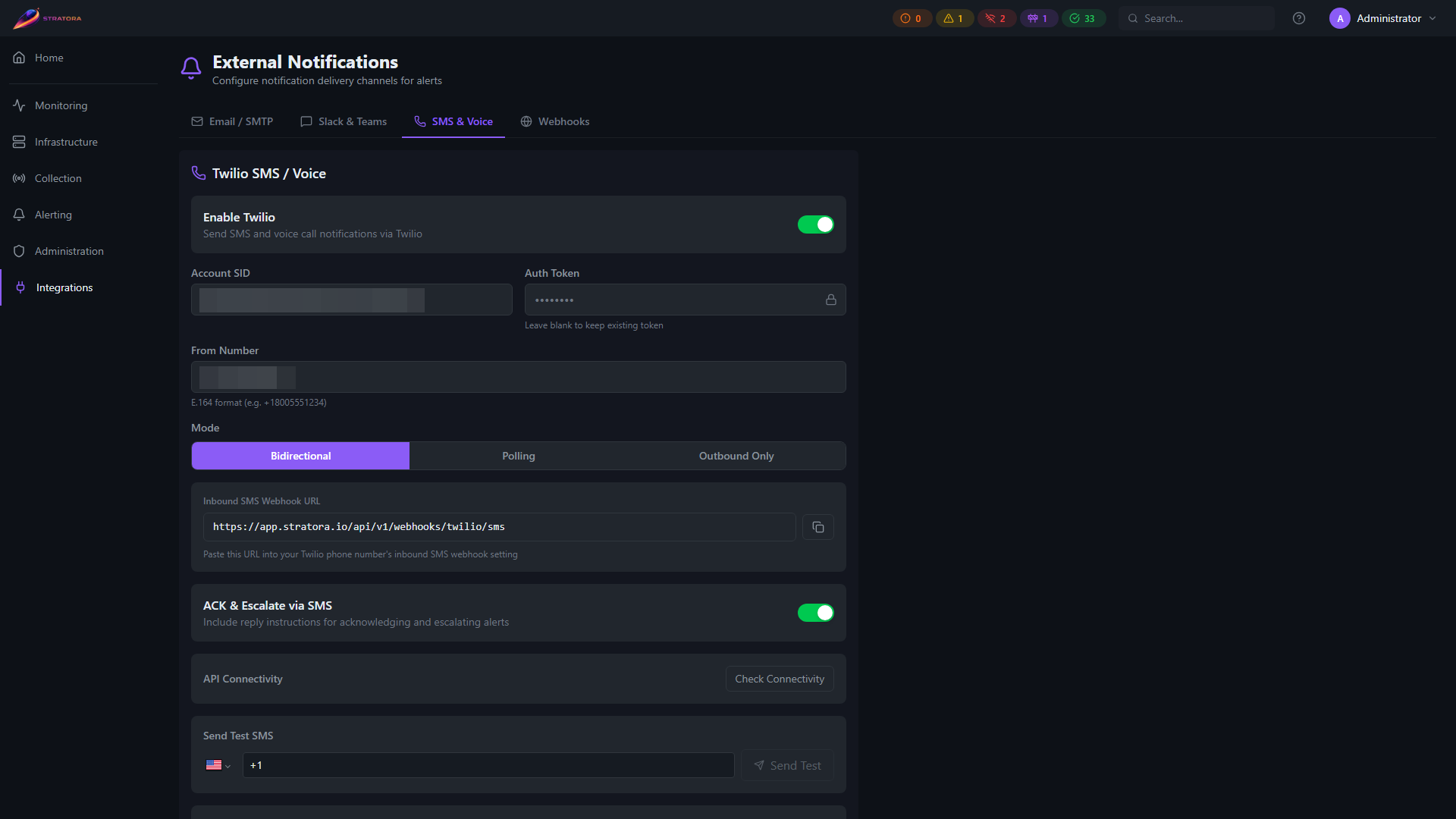Click the Inbound SMS Webhook URL field
Screen dimensions: 1456x819
tap(499, 527)
